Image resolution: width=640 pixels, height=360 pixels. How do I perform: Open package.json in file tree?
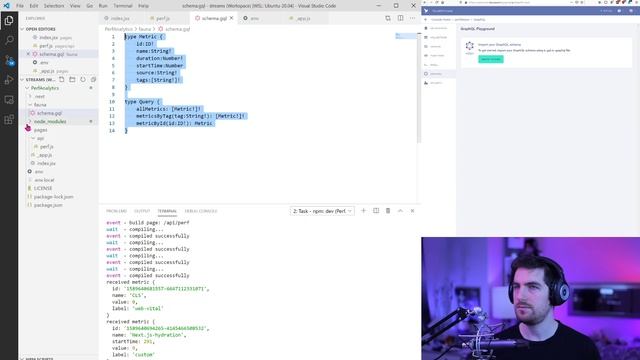click(x=48, y=205)
